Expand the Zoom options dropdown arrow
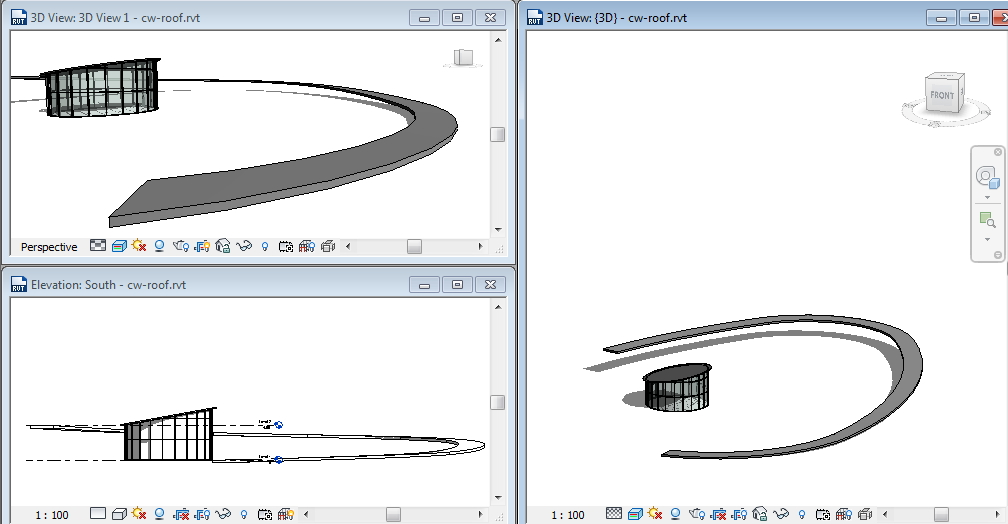This screenshot has height=524, width=1008. [x=987, y=239]
